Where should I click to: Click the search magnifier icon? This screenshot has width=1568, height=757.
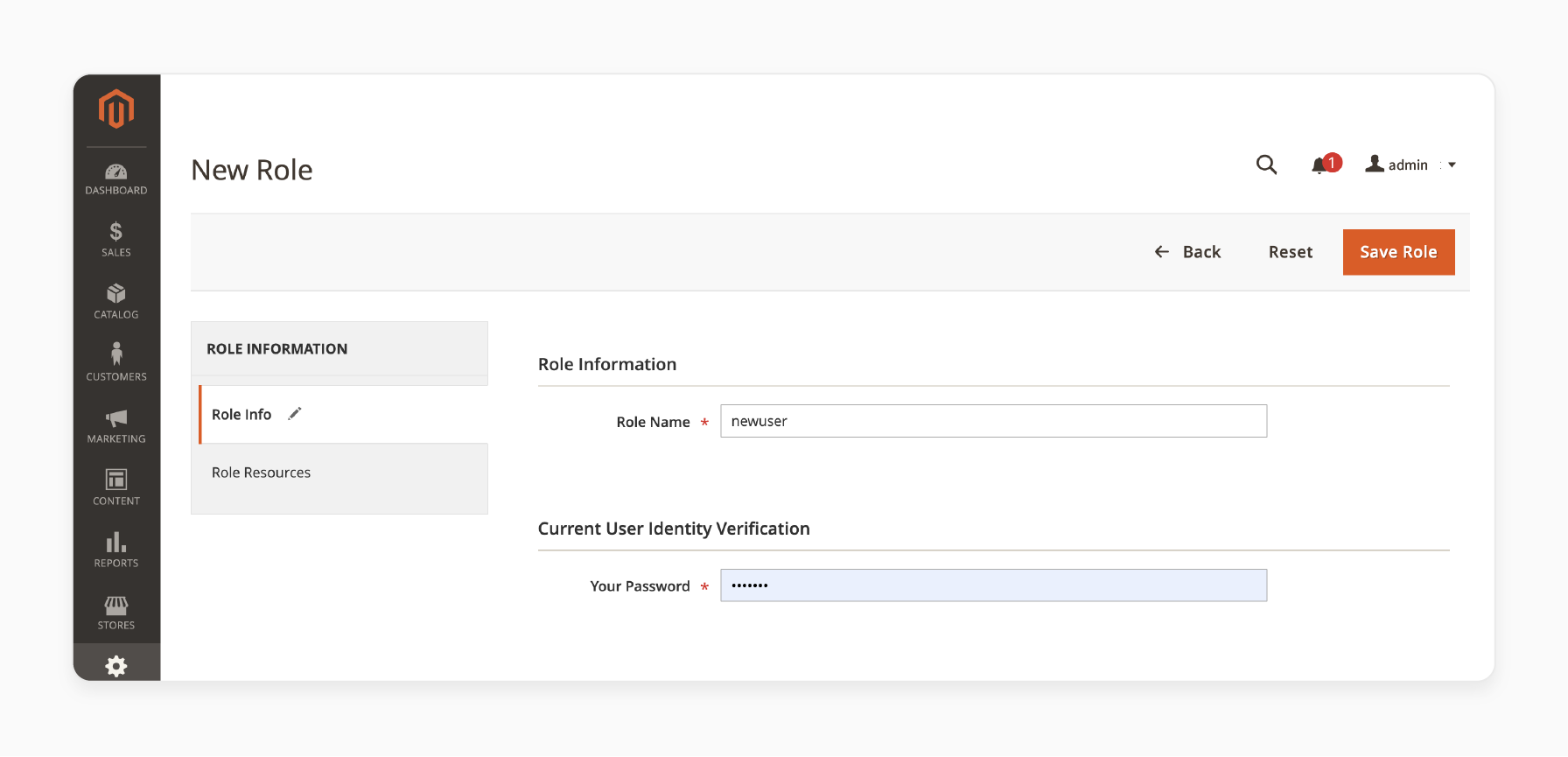click(x=1266, y=165)
